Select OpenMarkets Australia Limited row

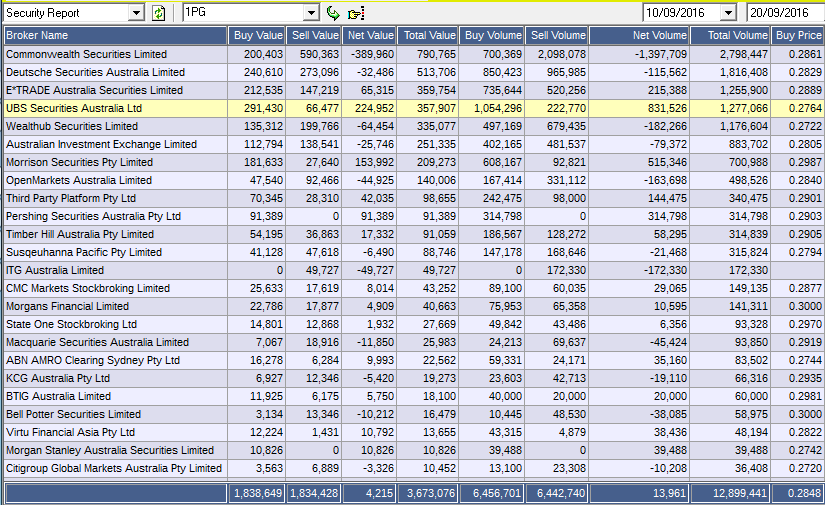(x=412, y=180)
